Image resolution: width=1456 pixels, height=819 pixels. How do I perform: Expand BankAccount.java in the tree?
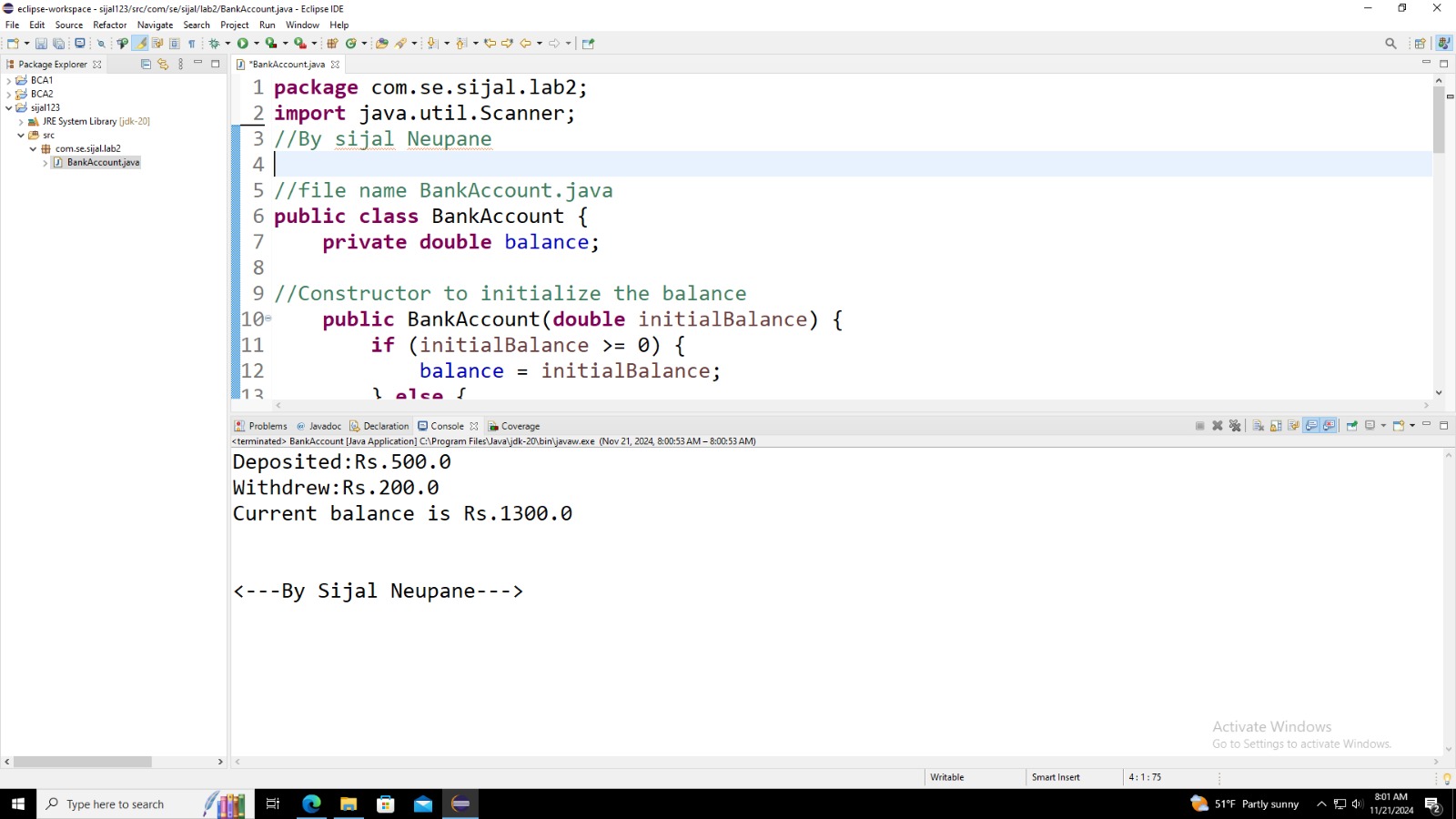45,163
